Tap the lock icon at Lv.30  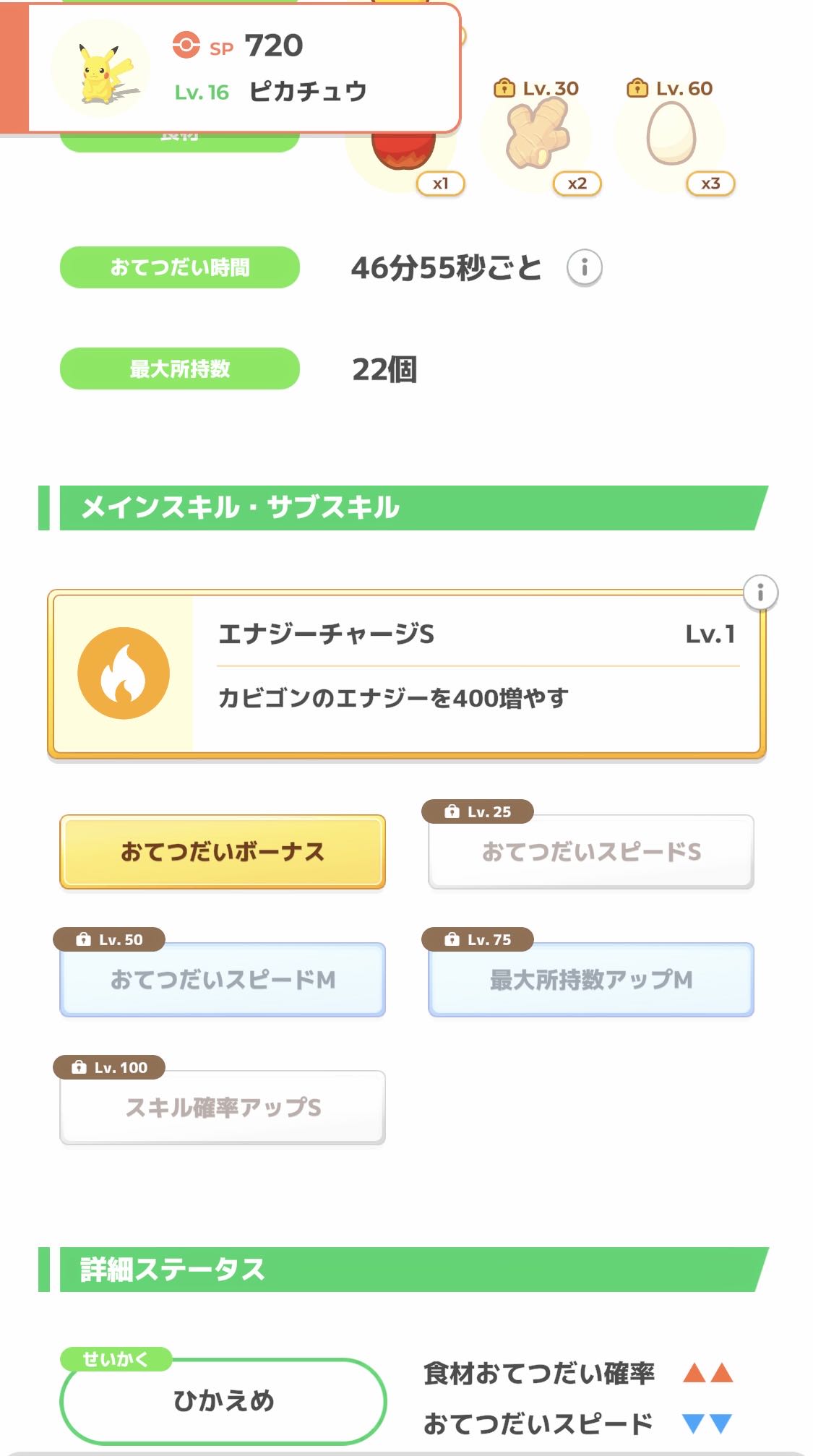coord(503,89)
